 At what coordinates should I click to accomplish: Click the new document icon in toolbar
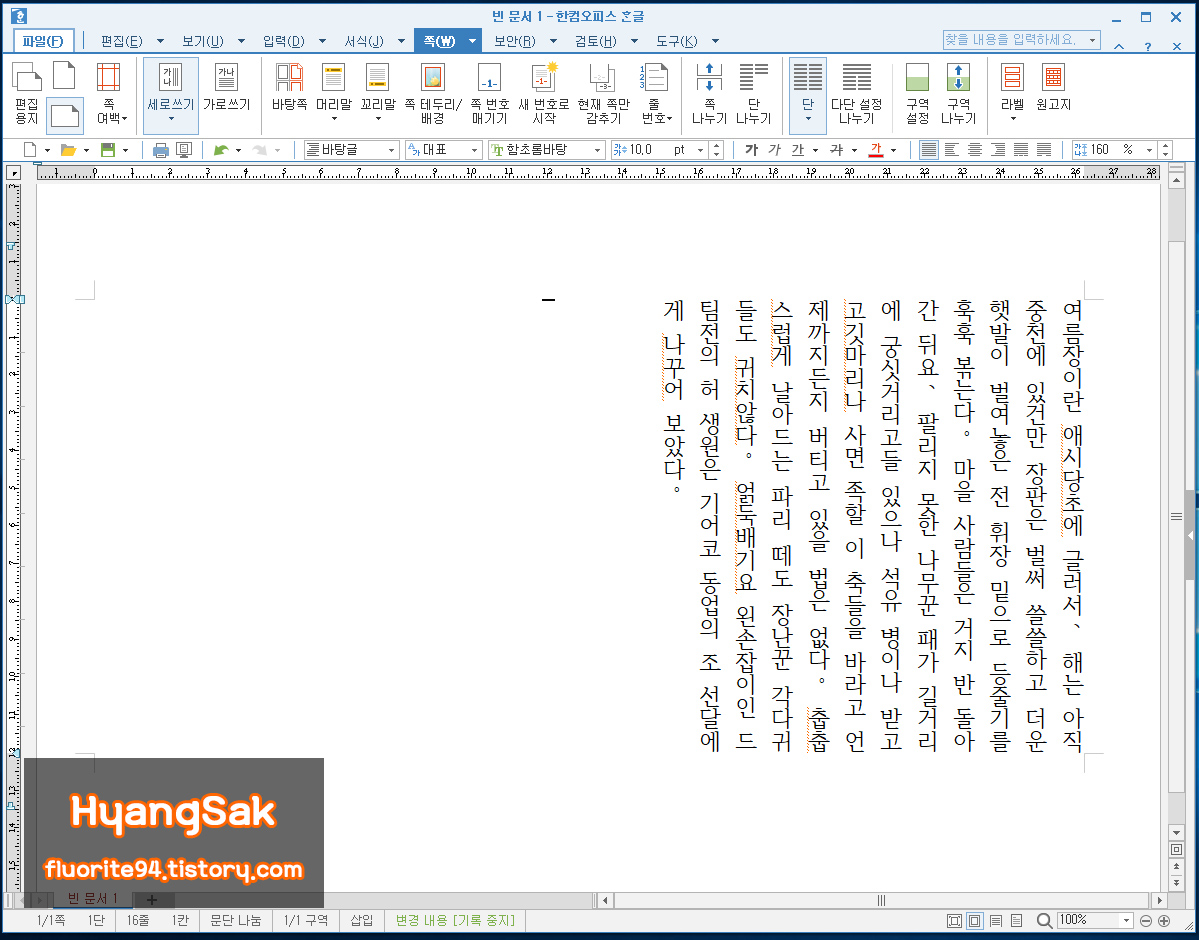point(31,150)
